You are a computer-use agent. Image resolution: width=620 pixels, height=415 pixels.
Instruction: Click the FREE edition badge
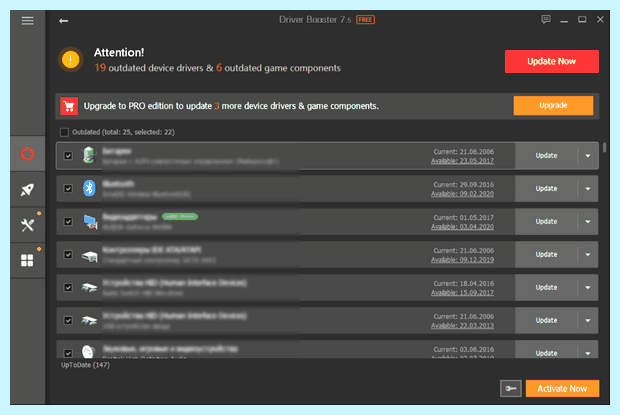(365, 19)
